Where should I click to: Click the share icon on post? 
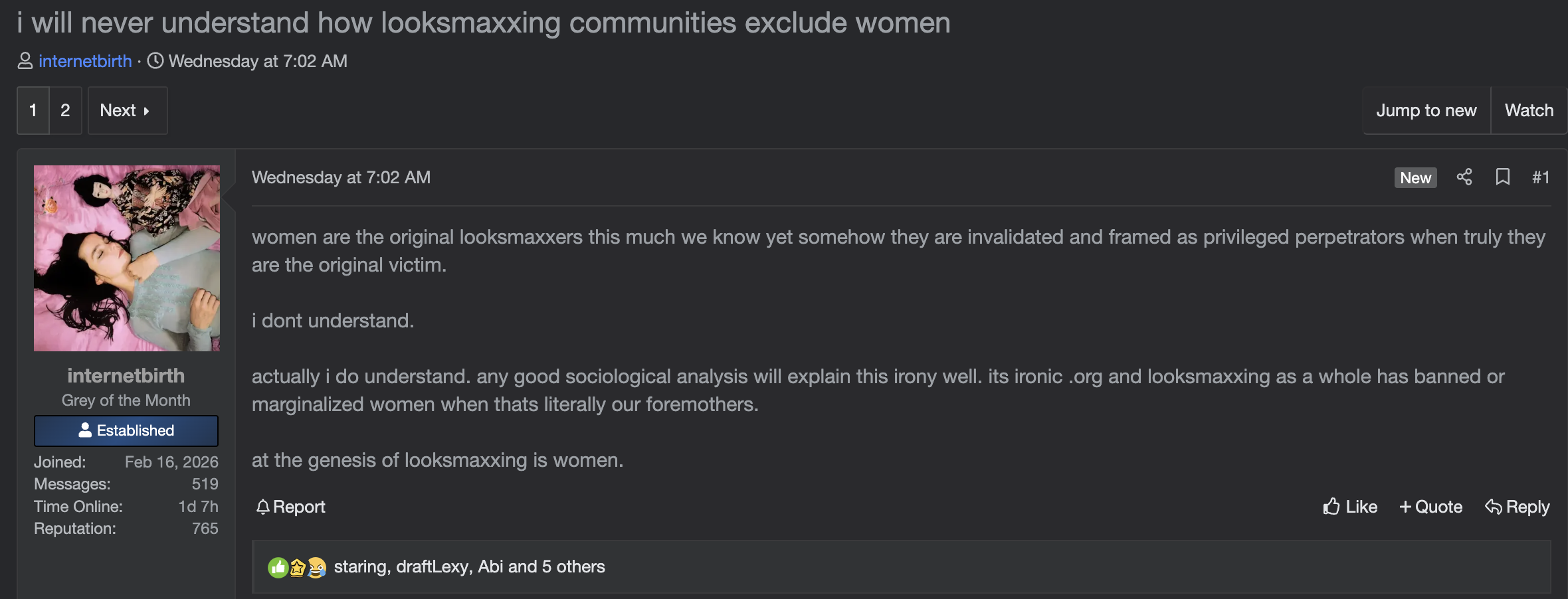(1464, 177)
